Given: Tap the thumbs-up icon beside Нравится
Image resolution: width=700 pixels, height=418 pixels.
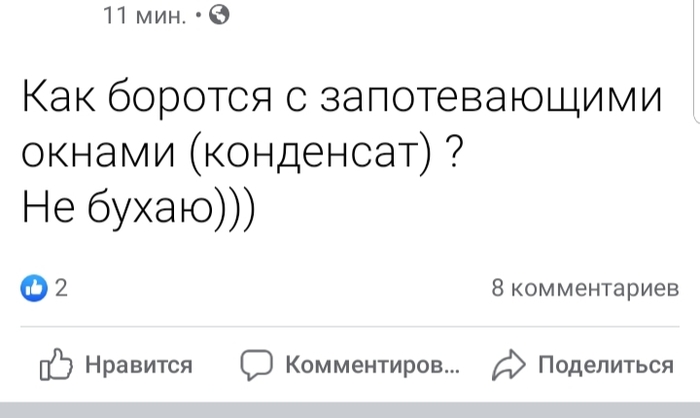Looking at the screenshot, I should (x=57, y=365).
